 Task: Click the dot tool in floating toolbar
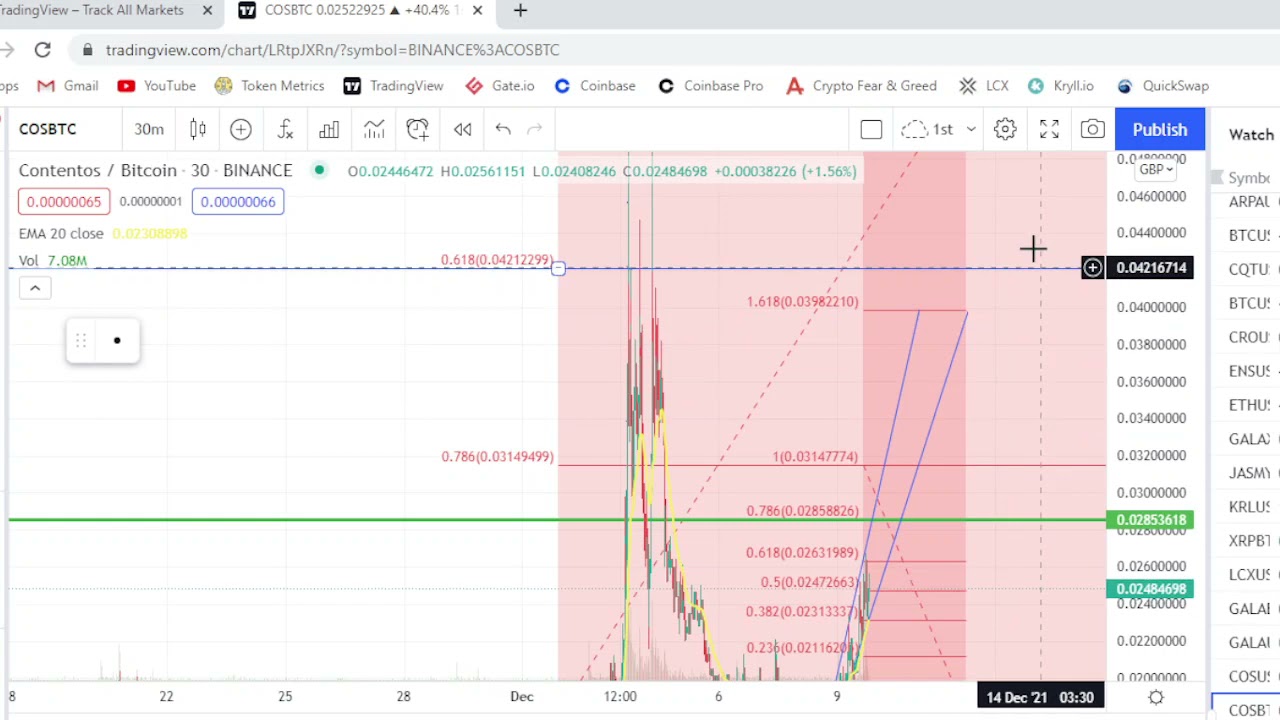pyautogui.click(x=117, y=341)
